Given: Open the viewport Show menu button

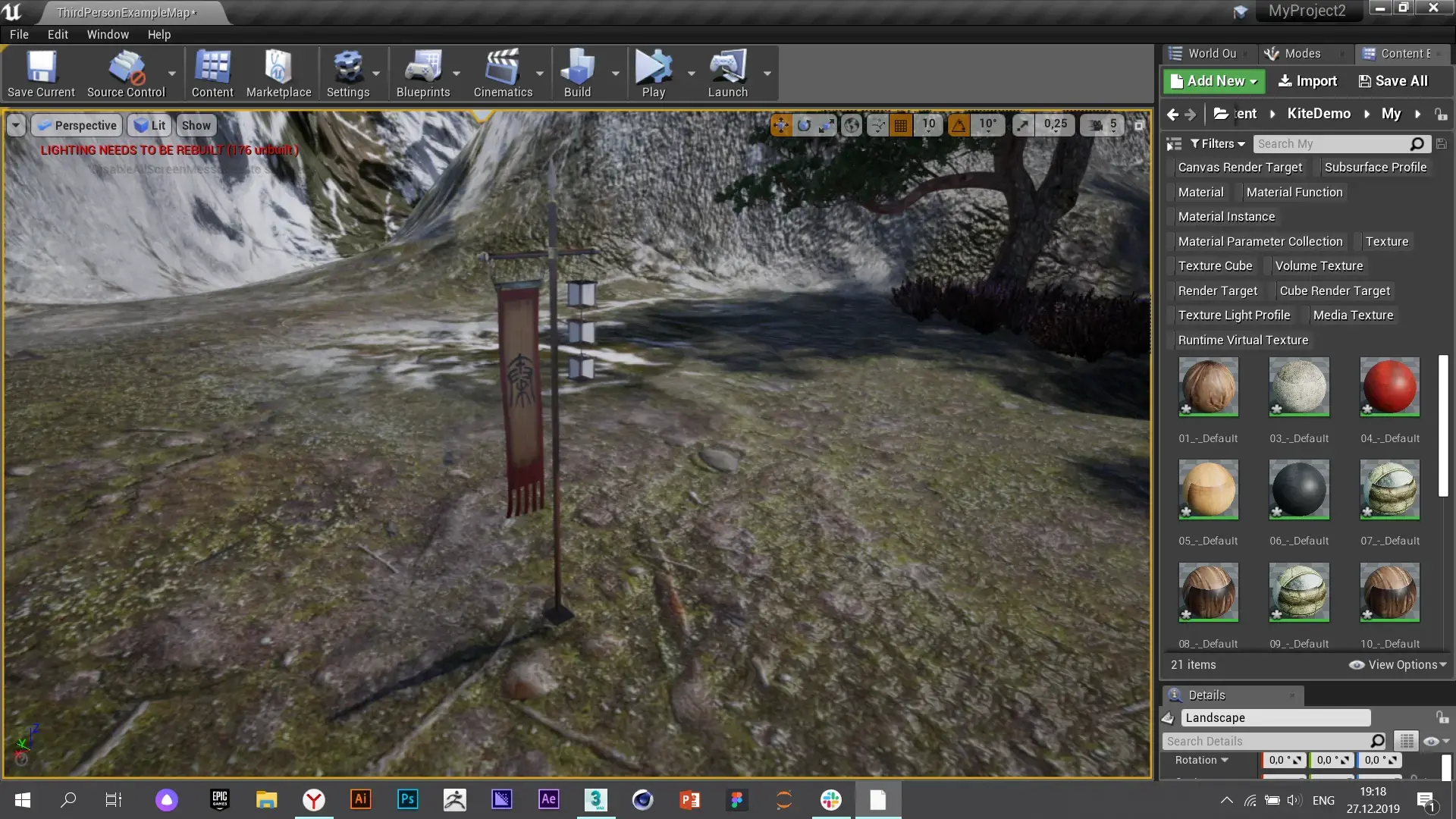Looking at the screenshot, I should 196,125.
